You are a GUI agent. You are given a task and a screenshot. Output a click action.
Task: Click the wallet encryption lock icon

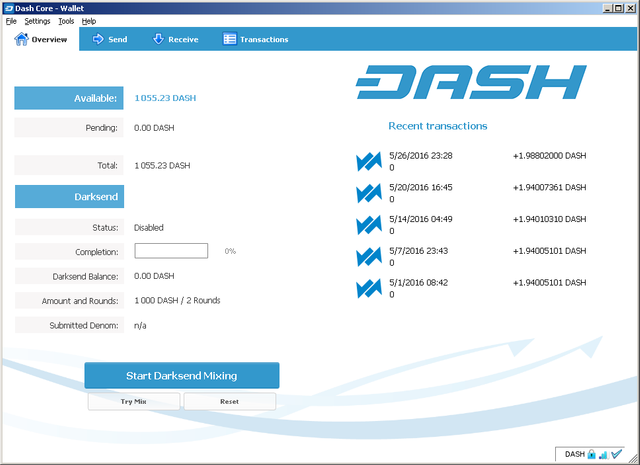[592, 454]
